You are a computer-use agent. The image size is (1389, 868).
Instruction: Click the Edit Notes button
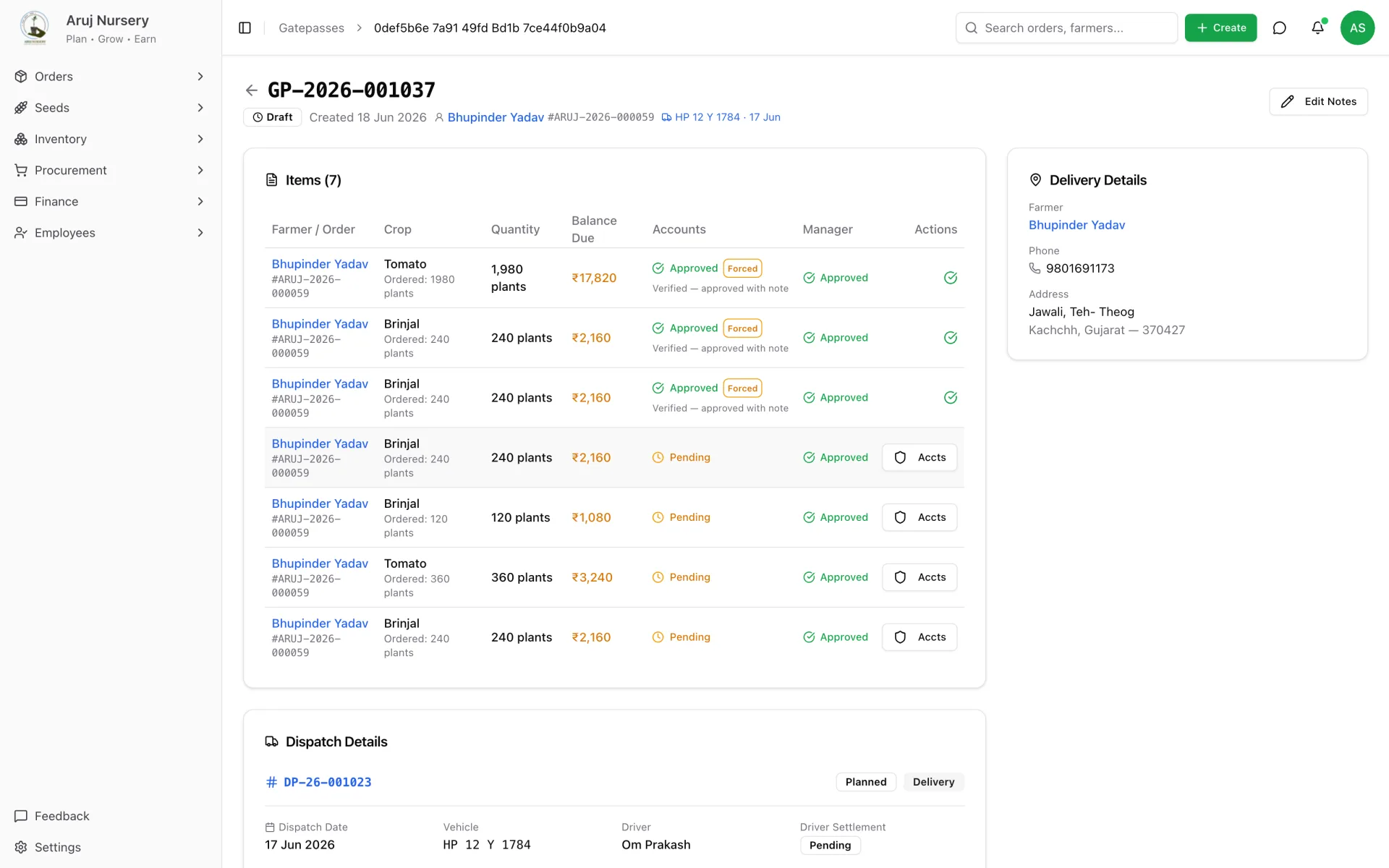click(x=1318, y=101)
